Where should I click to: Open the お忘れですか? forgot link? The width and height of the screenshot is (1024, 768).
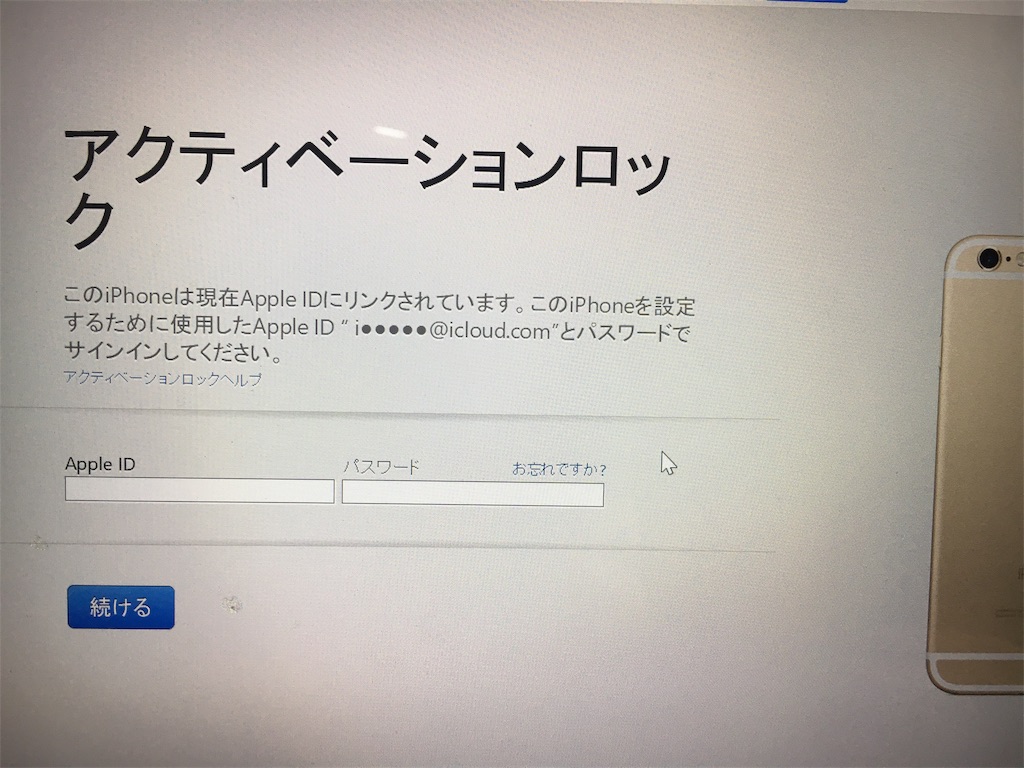click(559, 469)
